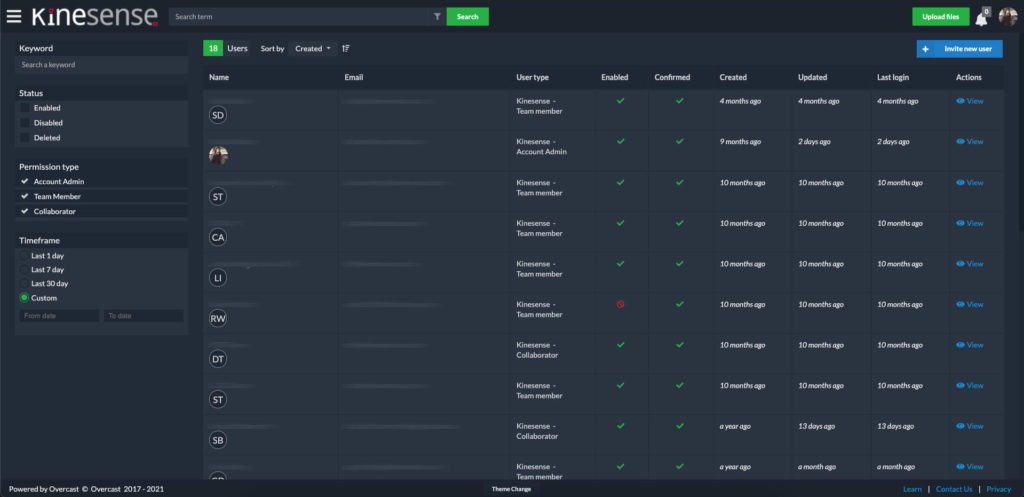Click the page vertical scrollbar
The width and height of the screenshot is (1024, 497).
(1021, 131)
